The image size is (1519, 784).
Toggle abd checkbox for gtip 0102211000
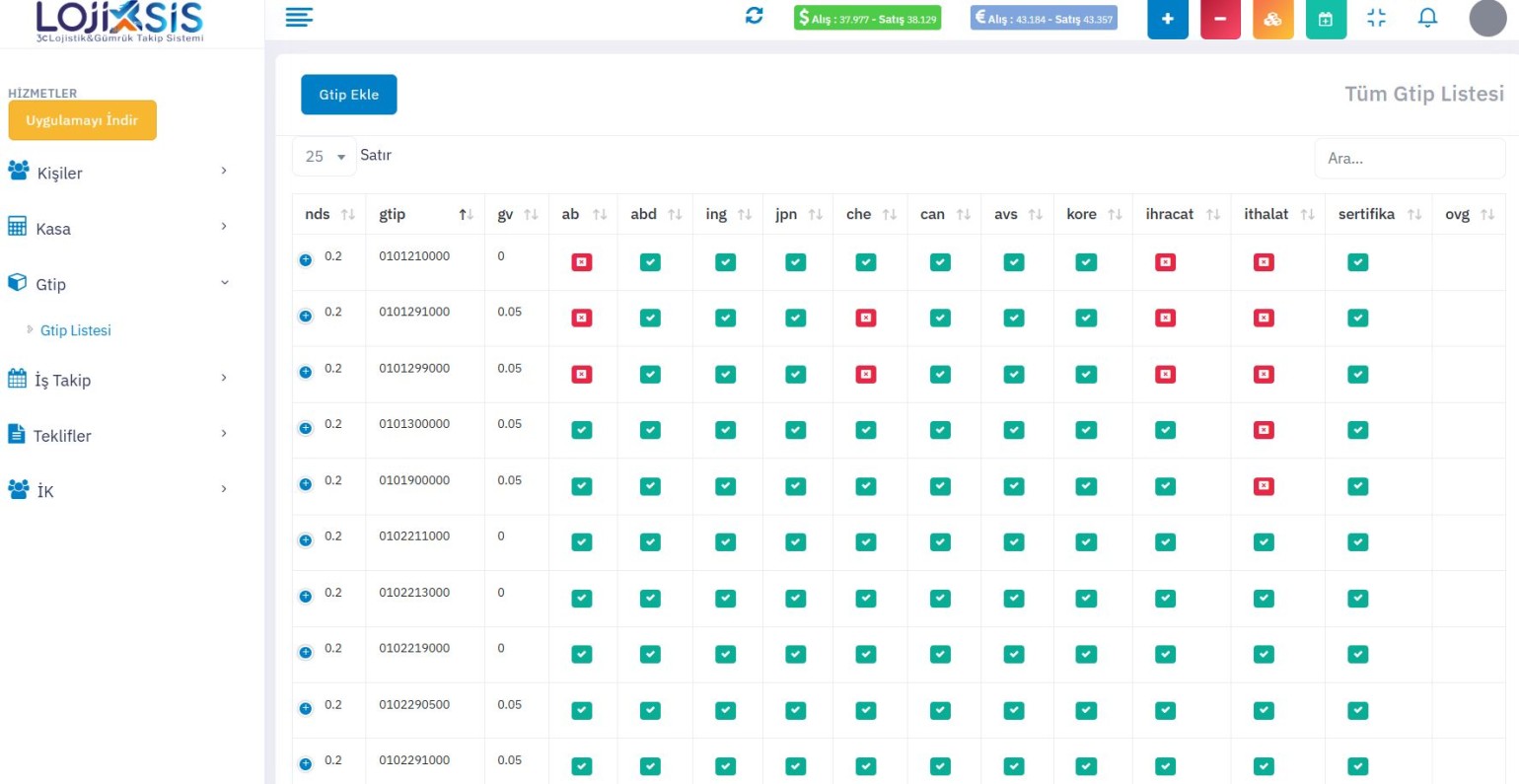650,541
